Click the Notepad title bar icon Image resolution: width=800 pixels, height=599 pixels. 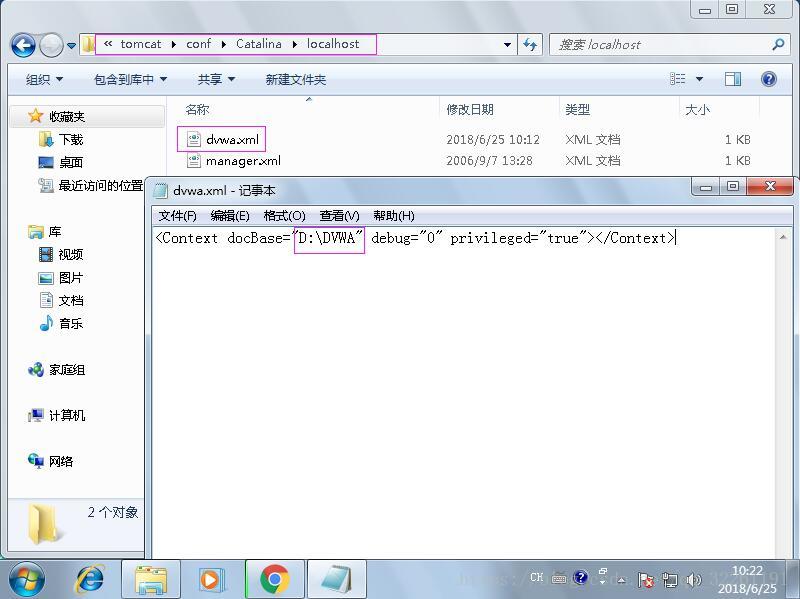pos(161,190)
